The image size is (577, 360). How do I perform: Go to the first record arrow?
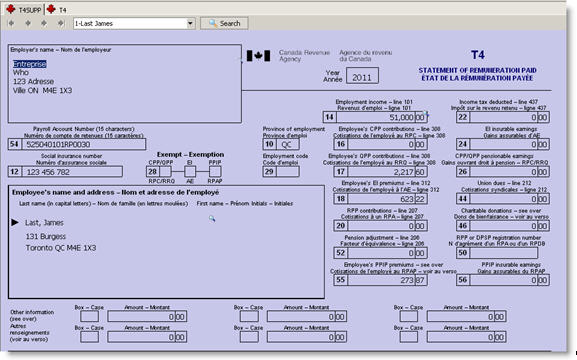(x=11, y=23)
